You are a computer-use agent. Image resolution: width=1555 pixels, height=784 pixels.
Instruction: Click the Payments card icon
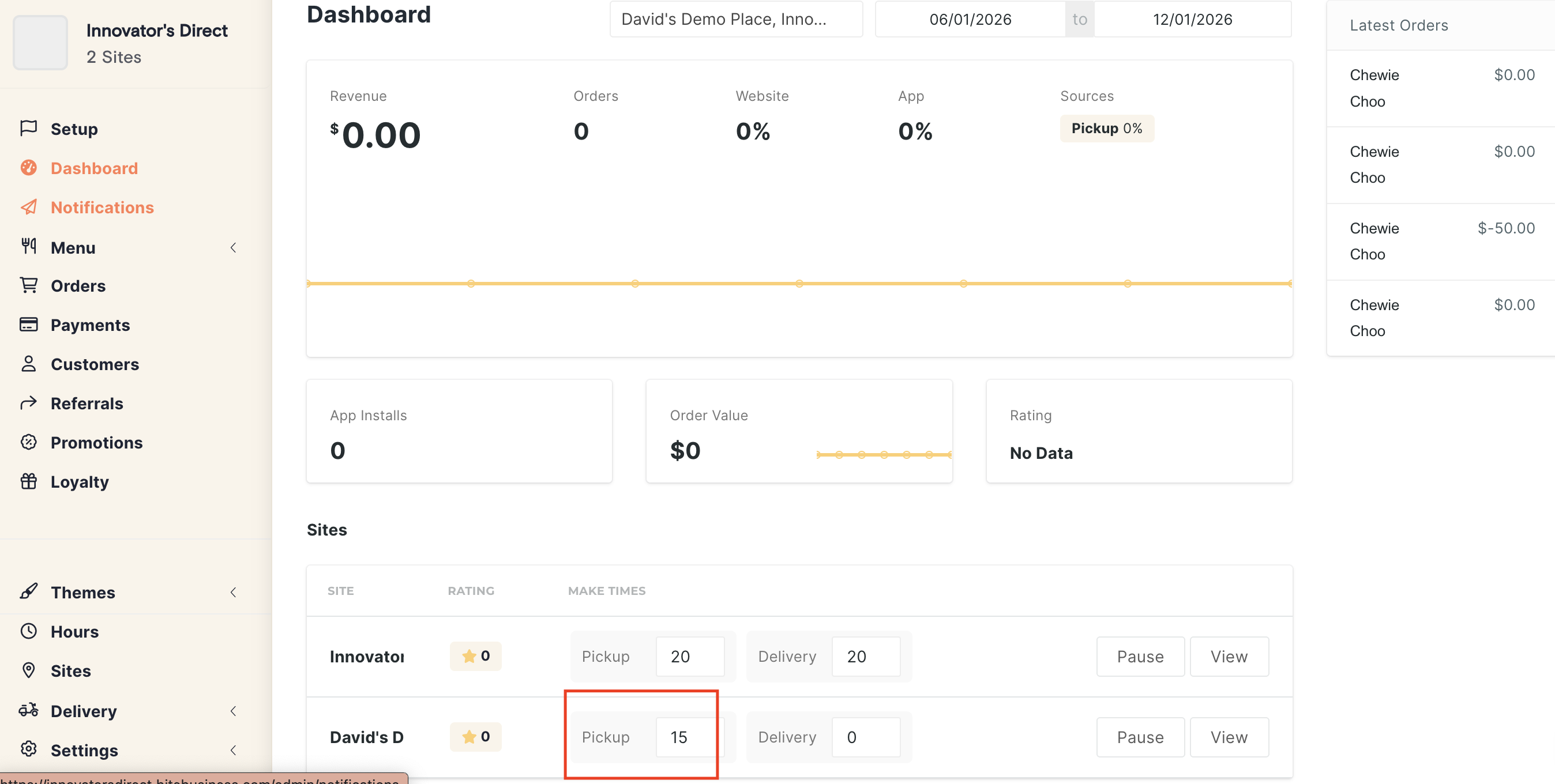coord(28,325)
